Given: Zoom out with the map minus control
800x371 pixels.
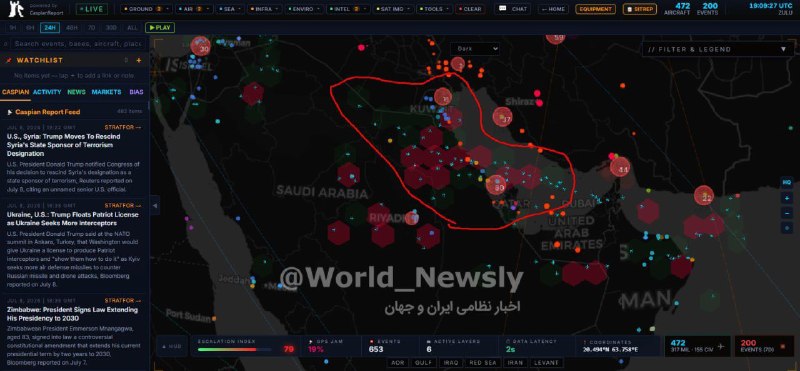Looking at the screenshot, I should coord(786,212).
